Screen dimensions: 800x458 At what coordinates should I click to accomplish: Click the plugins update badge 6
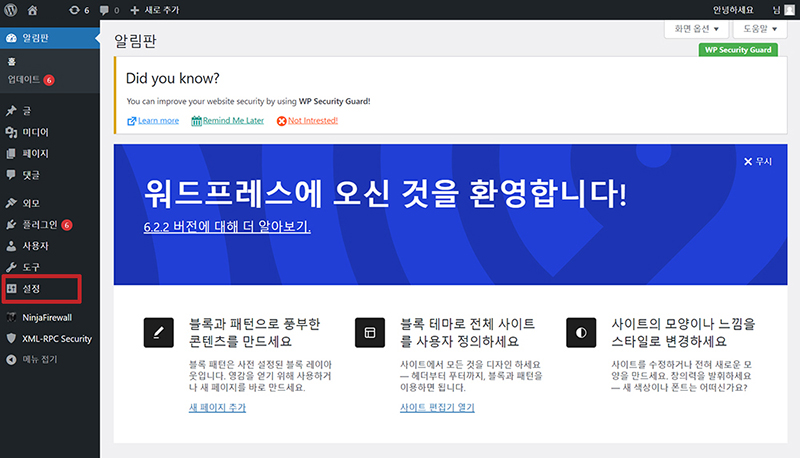67,225
